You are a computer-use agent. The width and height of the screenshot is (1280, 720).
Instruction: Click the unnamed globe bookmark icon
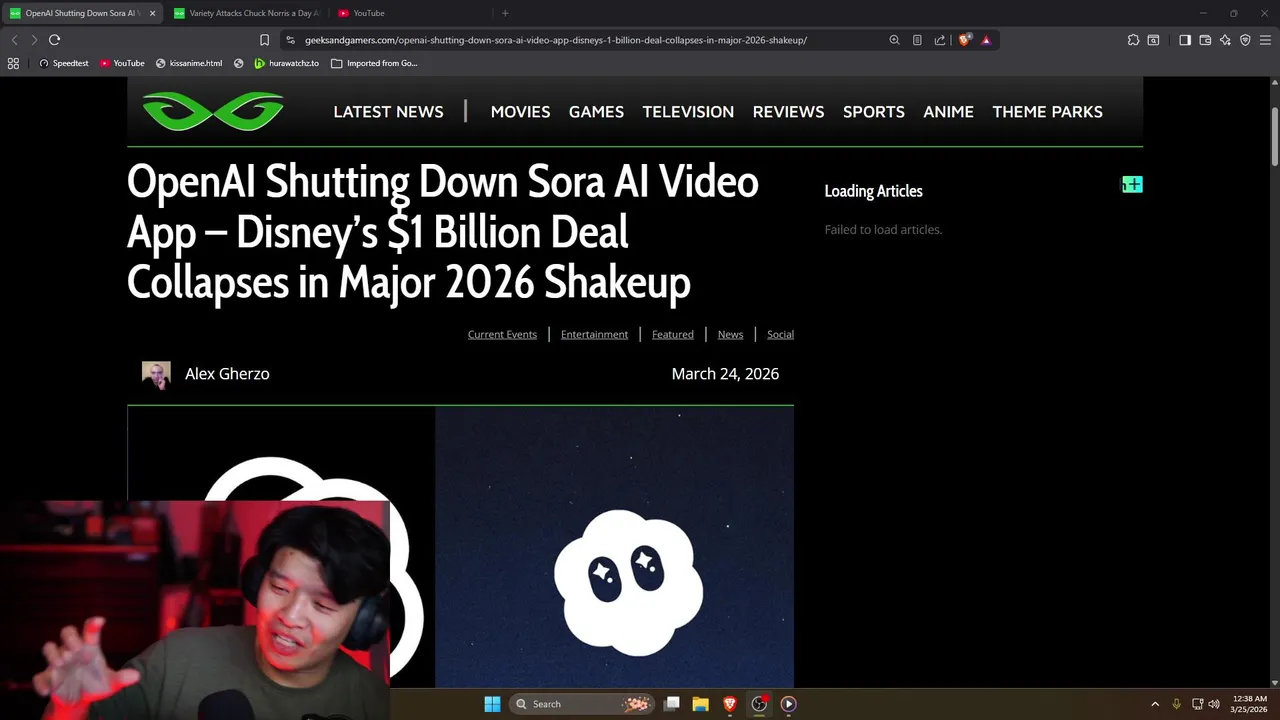click(238, 63)
